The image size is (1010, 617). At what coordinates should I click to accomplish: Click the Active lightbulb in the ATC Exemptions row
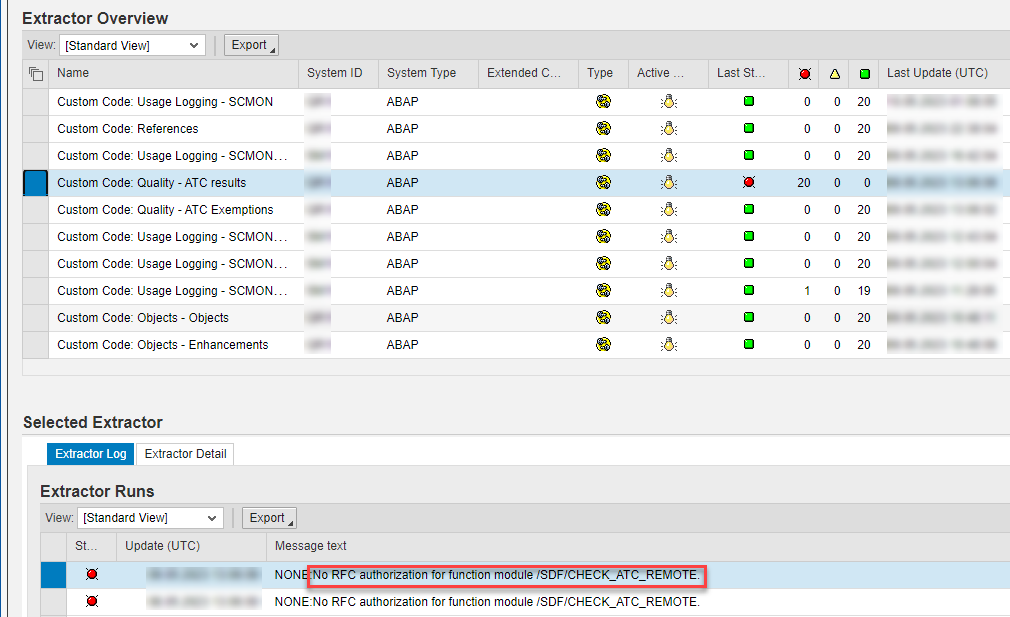pos(669,210)
